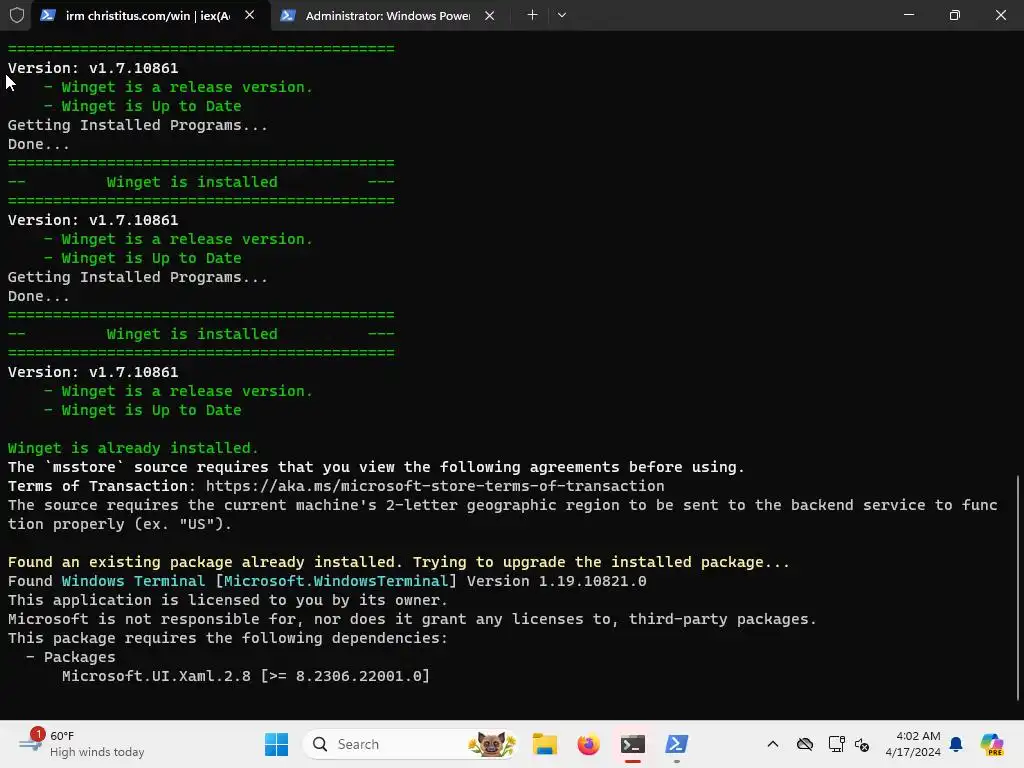Viewport: 1024px width, 768px height.
Task: Click the Microsoft.WindowsTerminal package ID text
Action: 336,581
